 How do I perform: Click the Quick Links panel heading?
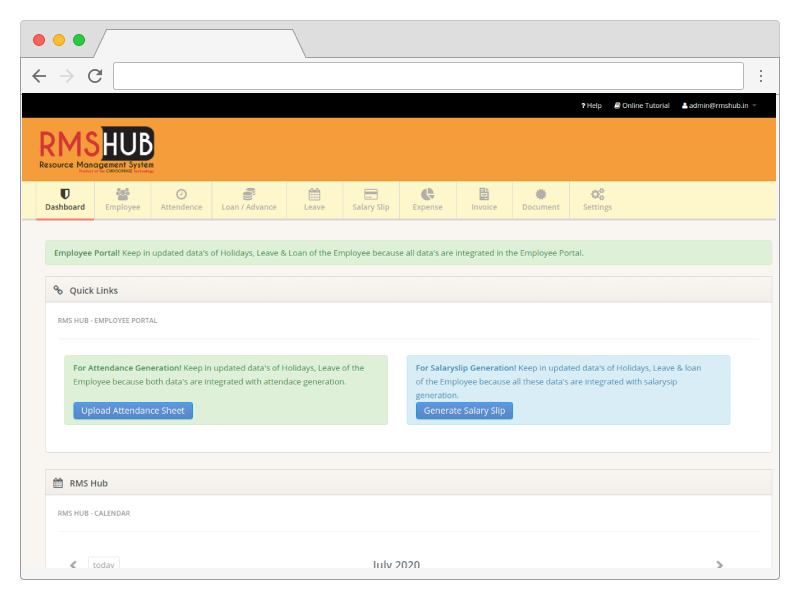[93, 290]
